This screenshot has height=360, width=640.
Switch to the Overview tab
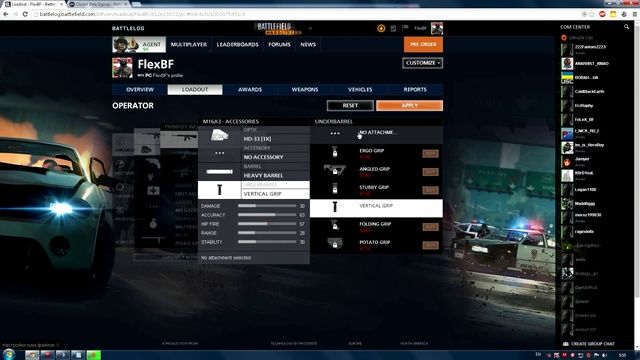click(x=140, y=89)
